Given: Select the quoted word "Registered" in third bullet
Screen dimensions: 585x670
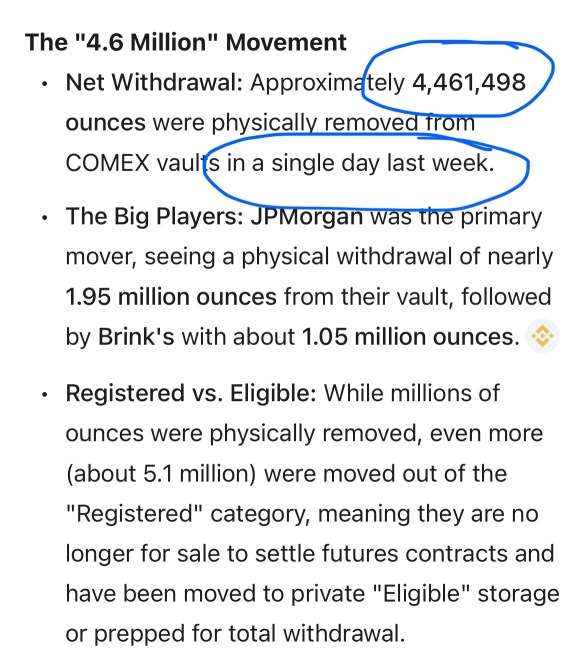Looking at the screenshot, I should tap(134, 514).
